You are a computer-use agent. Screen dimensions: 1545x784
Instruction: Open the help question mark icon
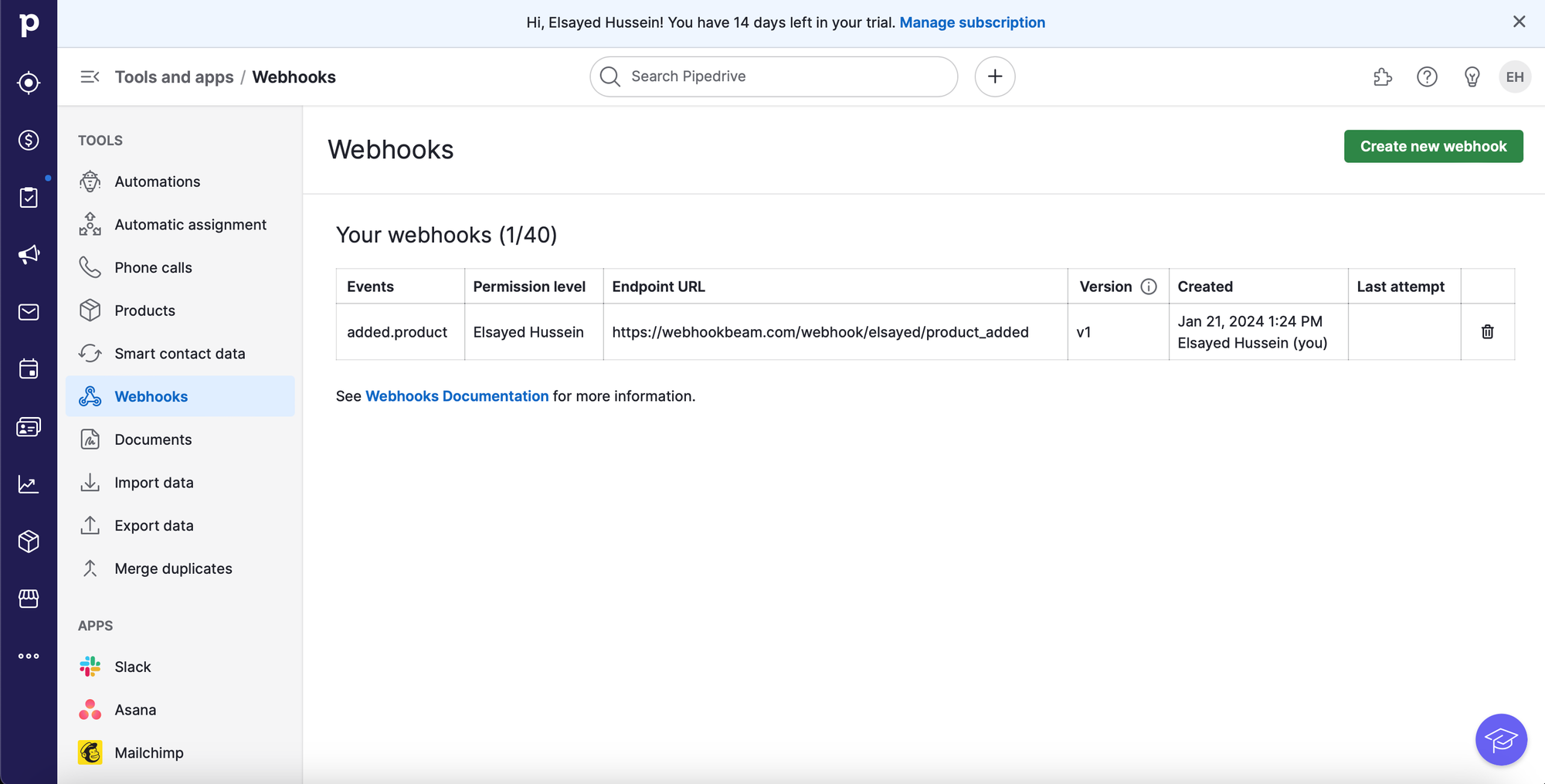coord(1427,76)
